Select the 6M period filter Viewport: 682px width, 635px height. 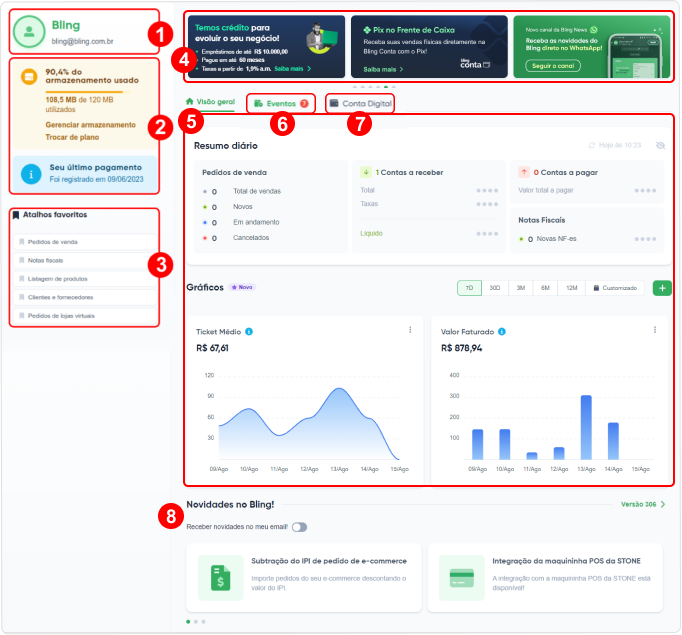point(545,288)
